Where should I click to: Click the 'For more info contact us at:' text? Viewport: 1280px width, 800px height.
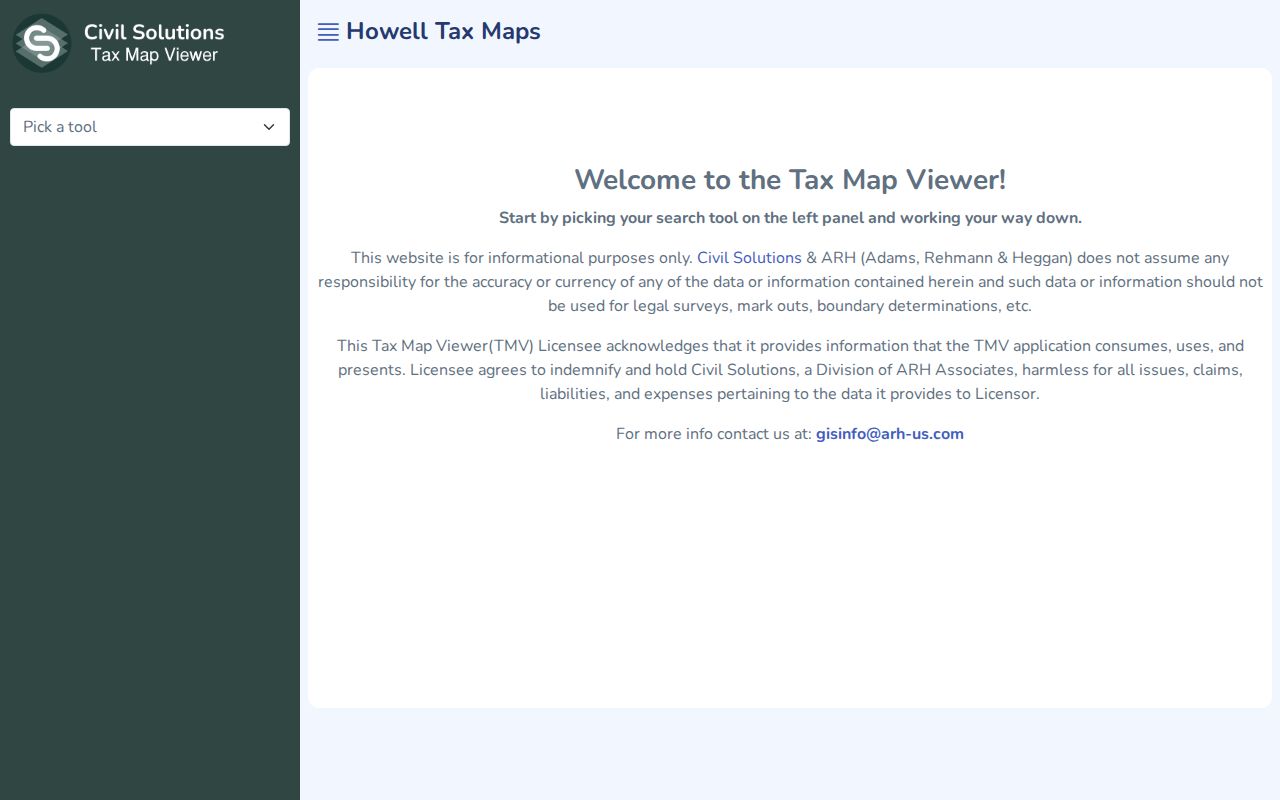[x=714, y=434]
